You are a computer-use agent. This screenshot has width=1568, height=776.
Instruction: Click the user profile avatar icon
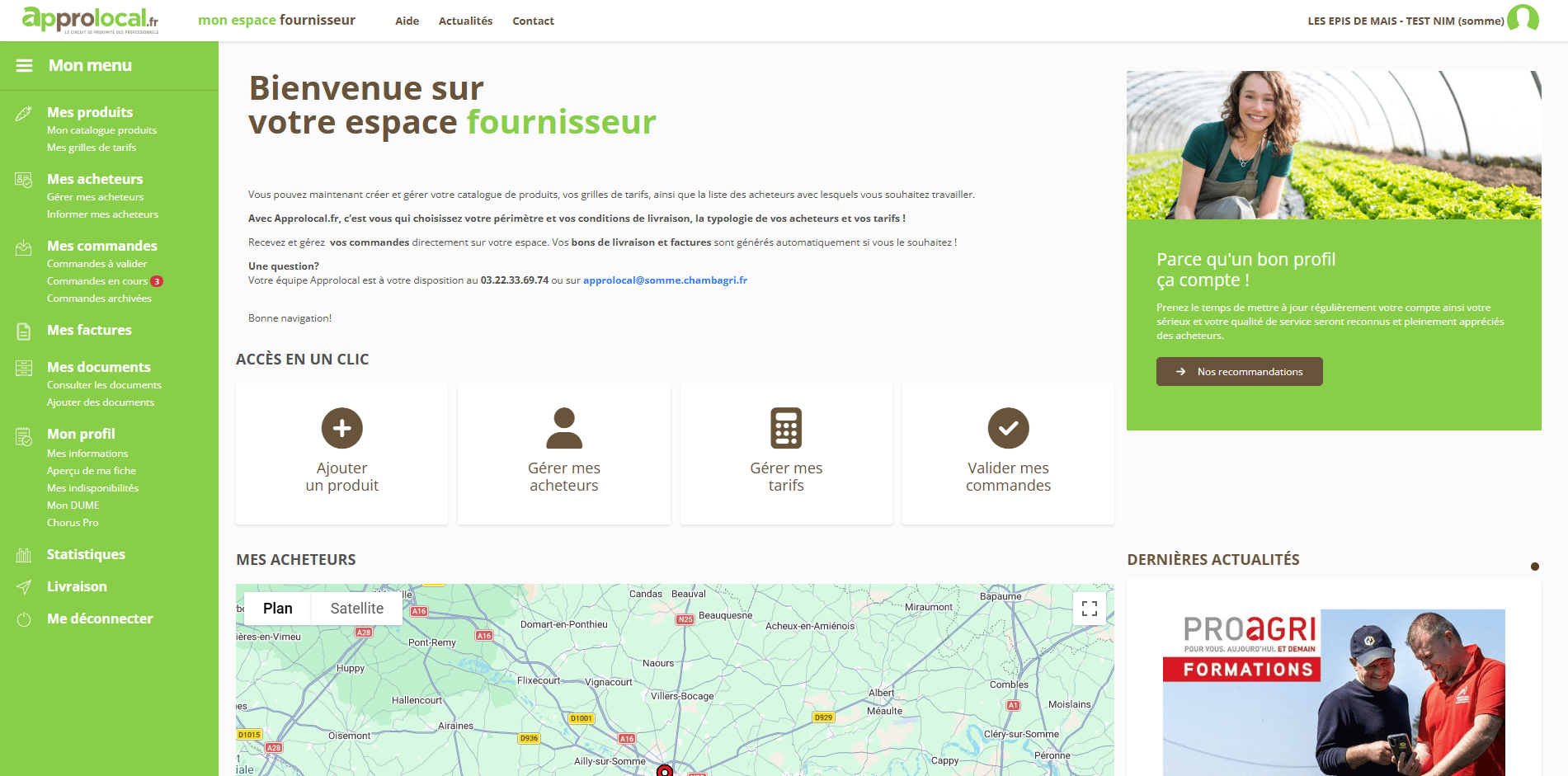coord(1523,18)
